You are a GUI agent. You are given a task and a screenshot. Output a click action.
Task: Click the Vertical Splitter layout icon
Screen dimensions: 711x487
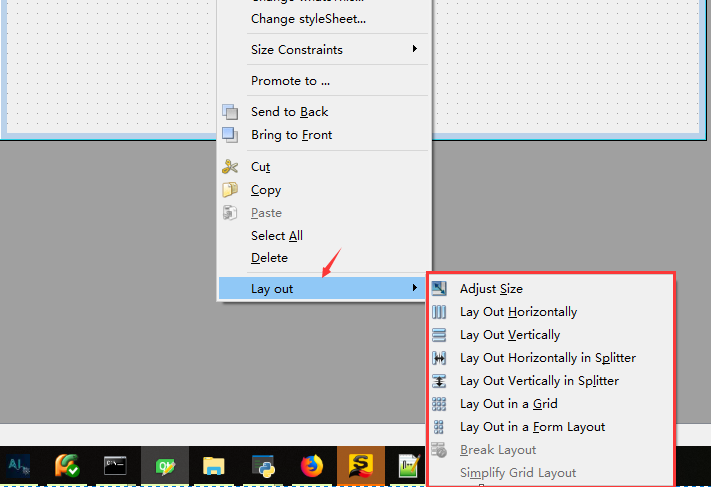439,381
